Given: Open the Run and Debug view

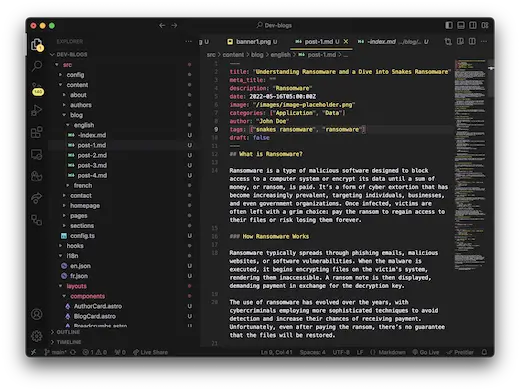Looking at the screenshot, I should [x=37, y=110].
